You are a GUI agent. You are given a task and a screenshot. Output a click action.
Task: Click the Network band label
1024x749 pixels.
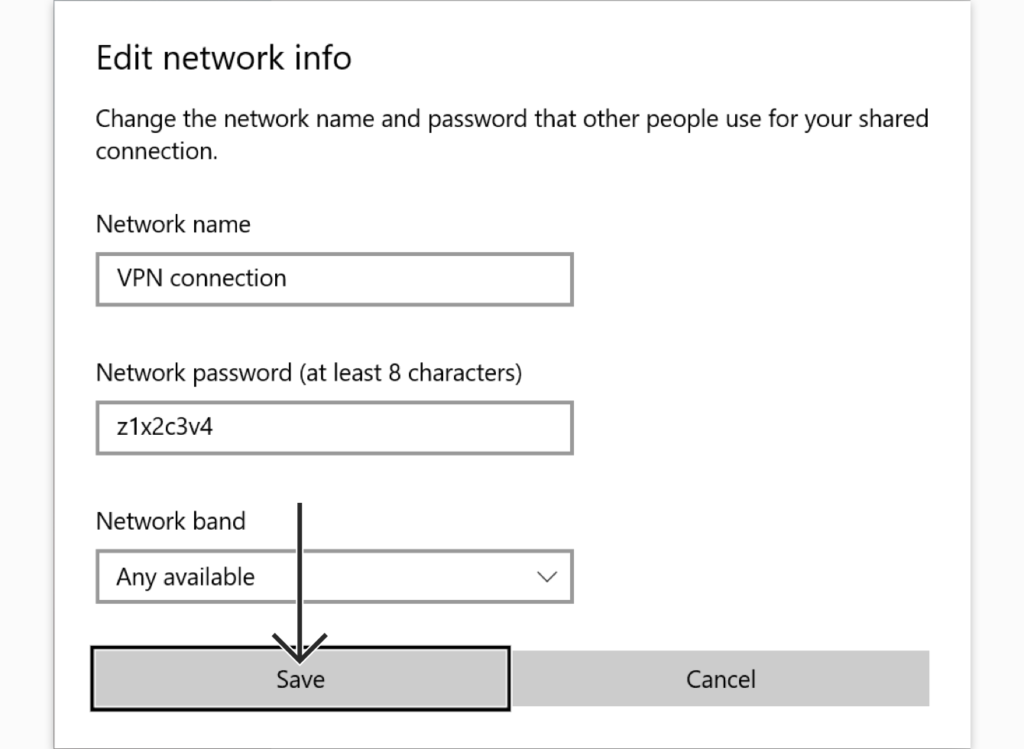(170, 521)
